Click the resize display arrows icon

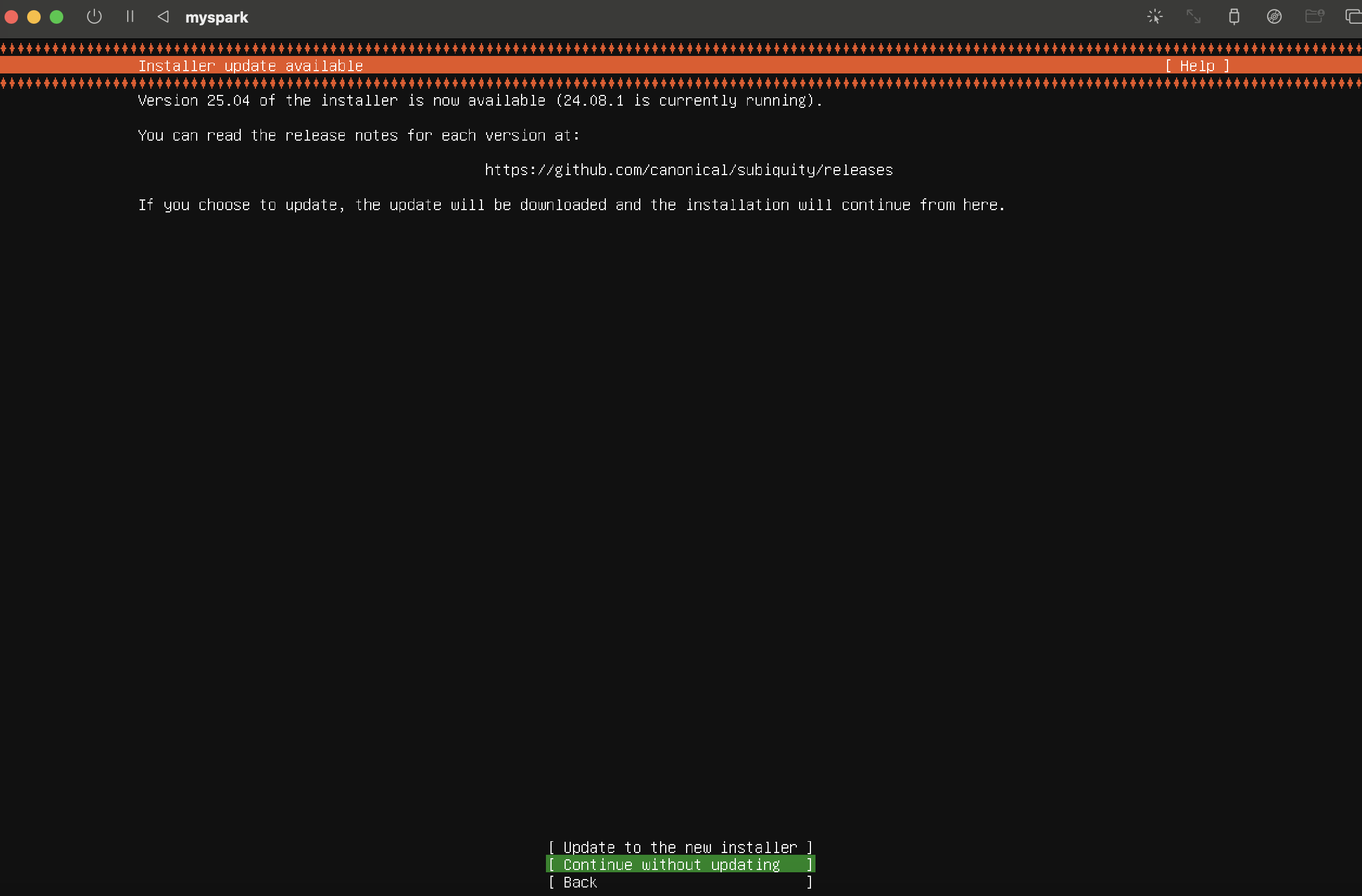point(1193,16)
